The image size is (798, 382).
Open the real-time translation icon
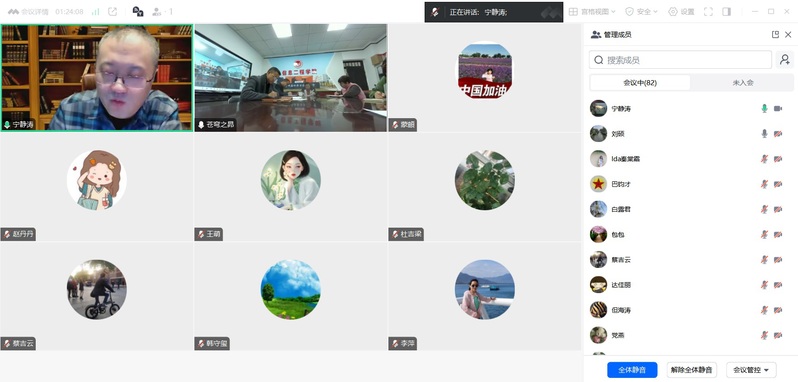click(x=138, y=12)
